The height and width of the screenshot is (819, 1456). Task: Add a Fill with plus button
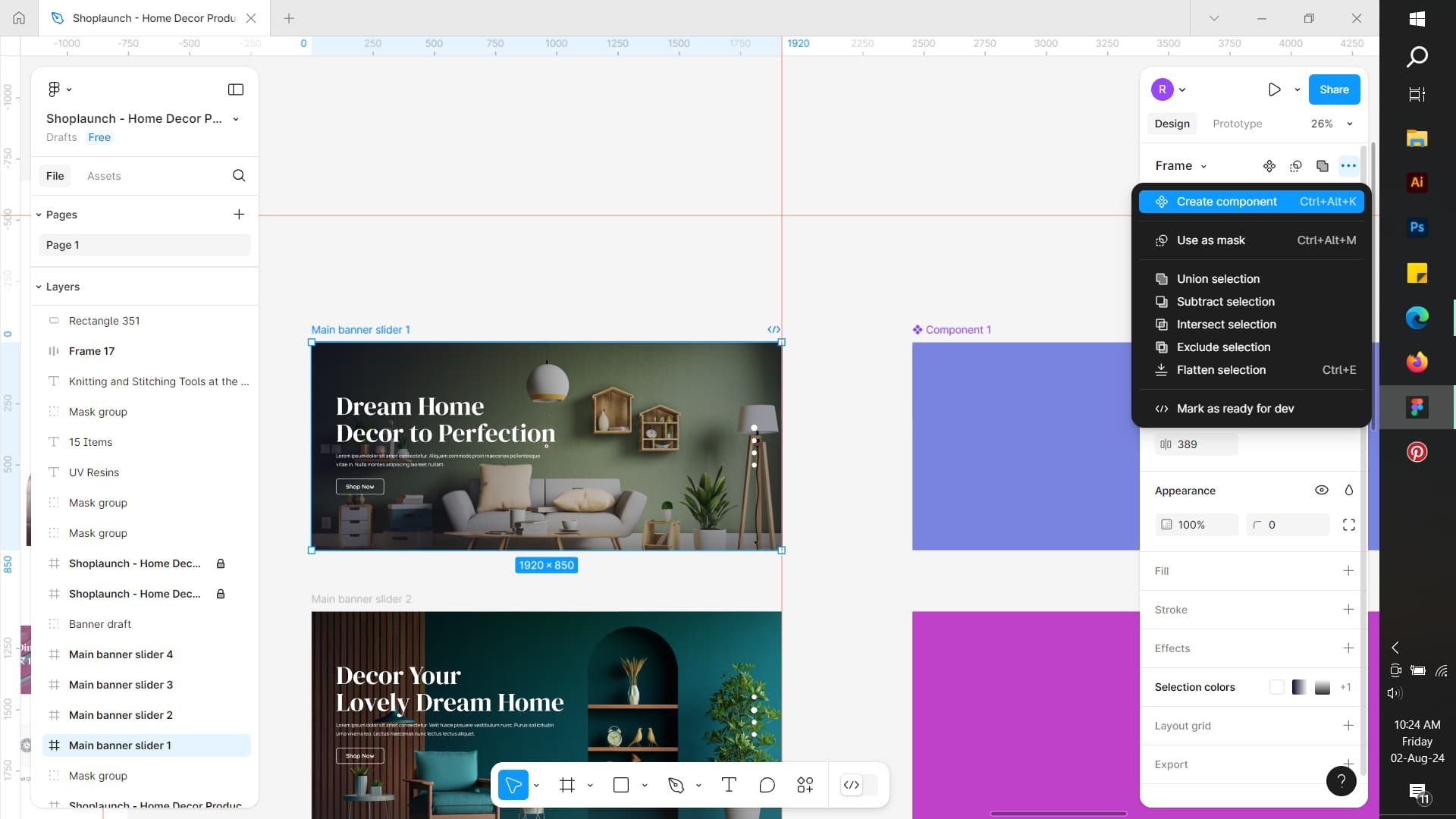pyautogui.click(x=1348, y=571)
